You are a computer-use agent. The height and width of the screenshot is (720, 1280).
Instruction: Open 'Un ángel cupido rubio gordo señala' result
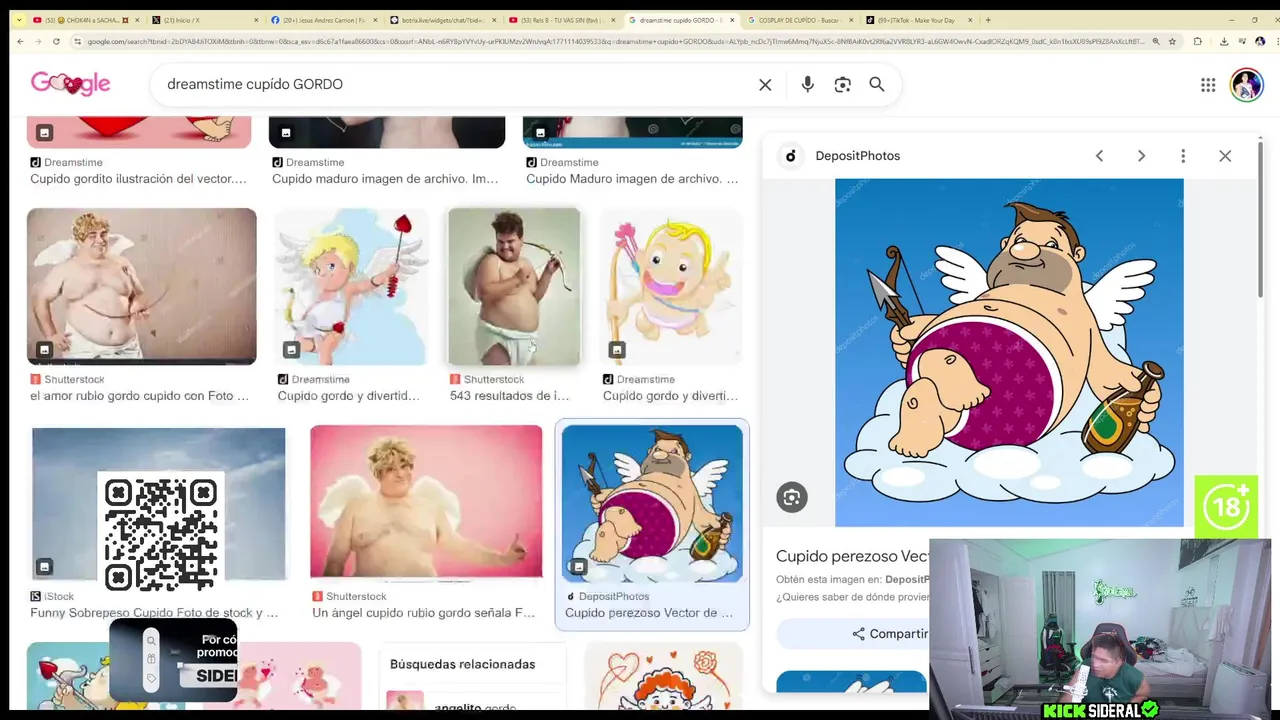point(423,613)
